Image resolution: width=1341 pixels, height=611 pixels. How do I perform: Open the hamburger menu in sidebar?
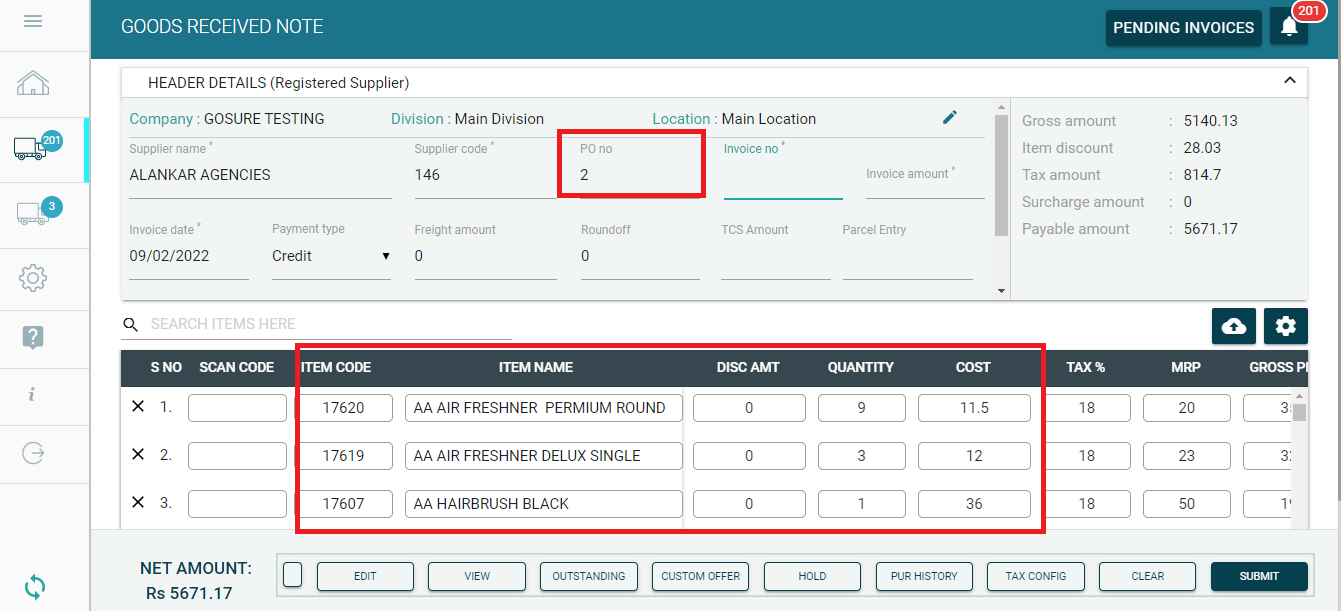click(x=32, y=21)
